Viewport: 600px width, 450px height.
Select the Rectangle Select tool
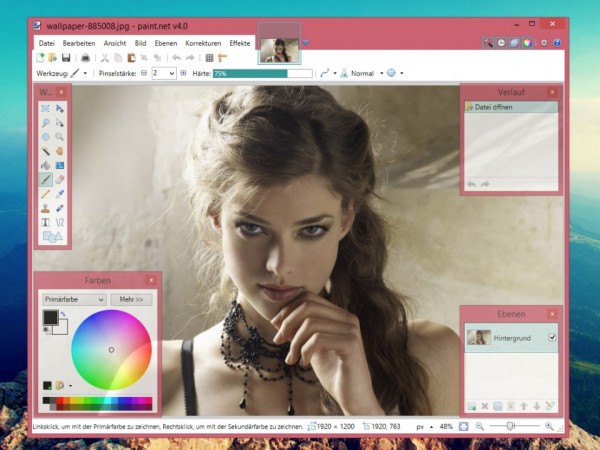point(46,108)
